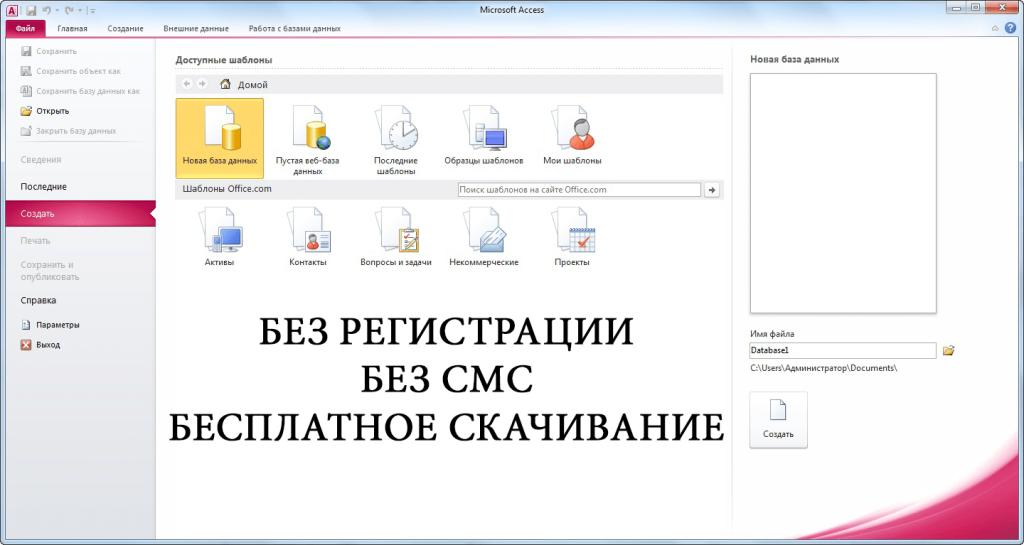Click the Домой home icon
Screen dimensions: 1024x545
pos(225,84)
